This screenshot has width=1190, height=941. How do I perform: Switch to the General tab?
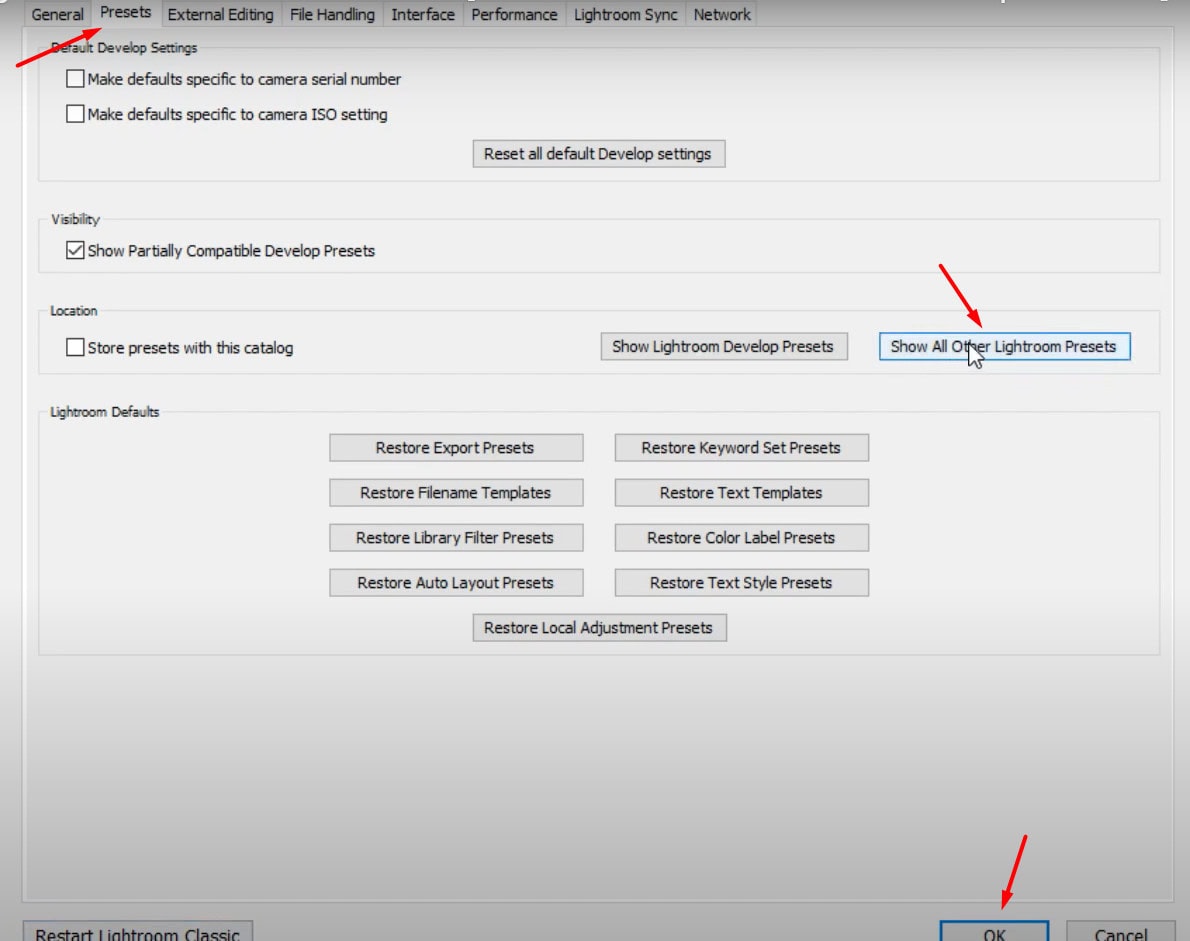pyautogui.click(x=57, y=14)
